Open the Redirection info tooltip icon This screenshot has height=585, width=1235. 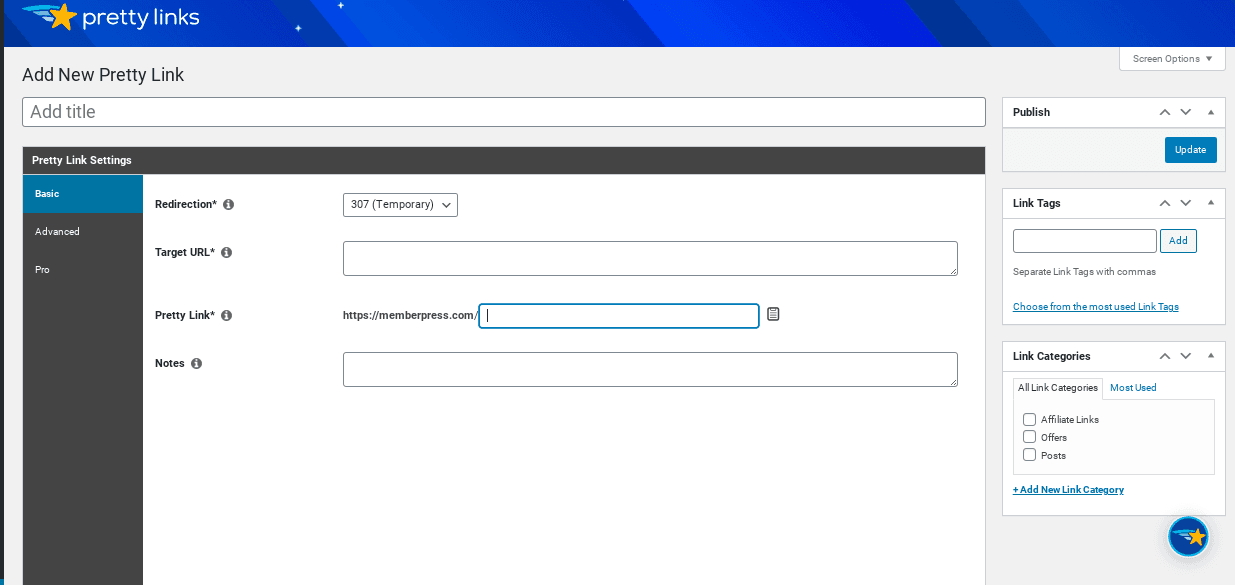(x=228, y=204)
